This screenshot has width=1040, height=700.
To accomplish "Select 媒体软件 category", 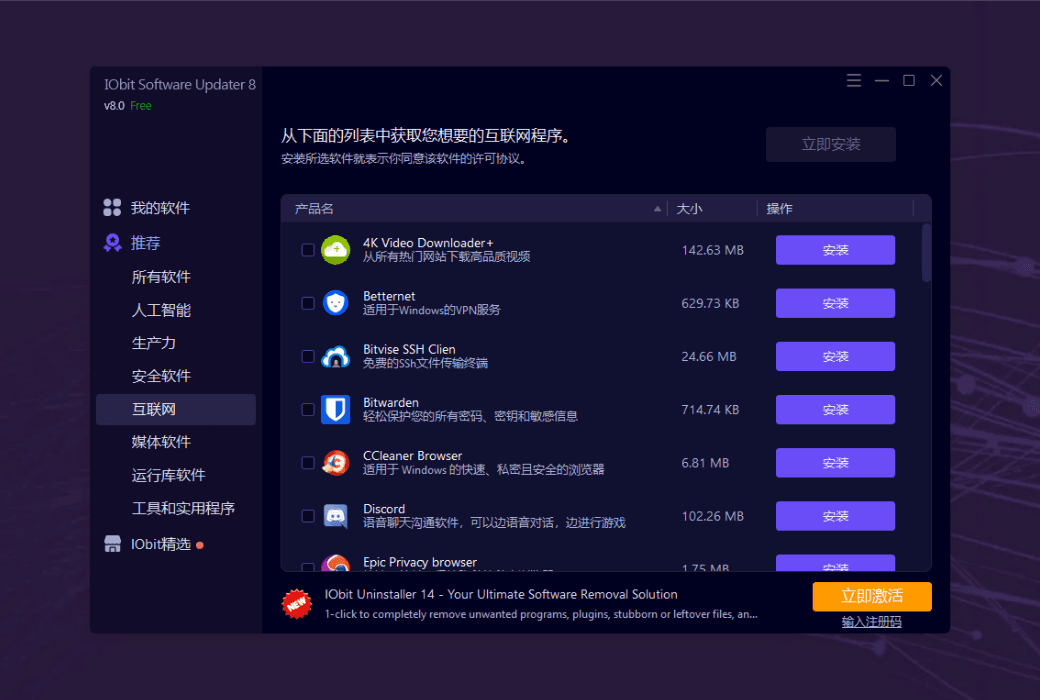I will click(x=161, y=442).
